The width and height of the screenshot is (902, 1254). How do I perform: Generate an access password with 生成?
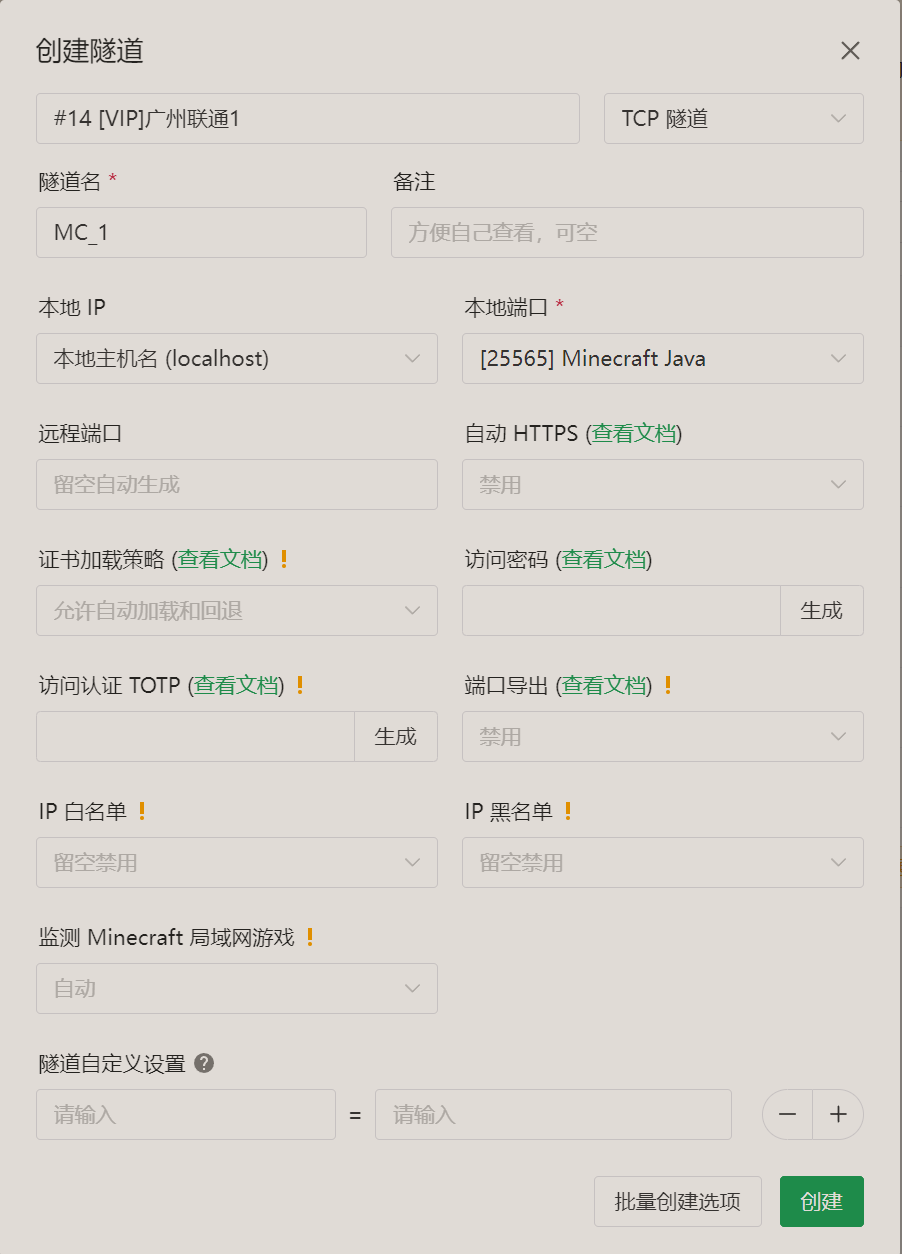click(x=821, y=610)
